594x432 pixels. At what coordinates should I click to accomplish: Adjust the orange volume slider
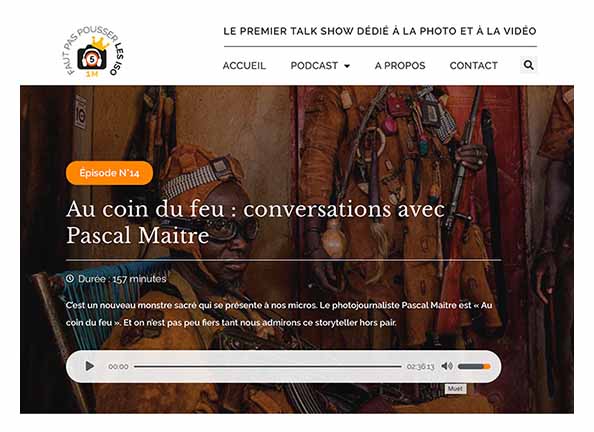coord(474,366)
